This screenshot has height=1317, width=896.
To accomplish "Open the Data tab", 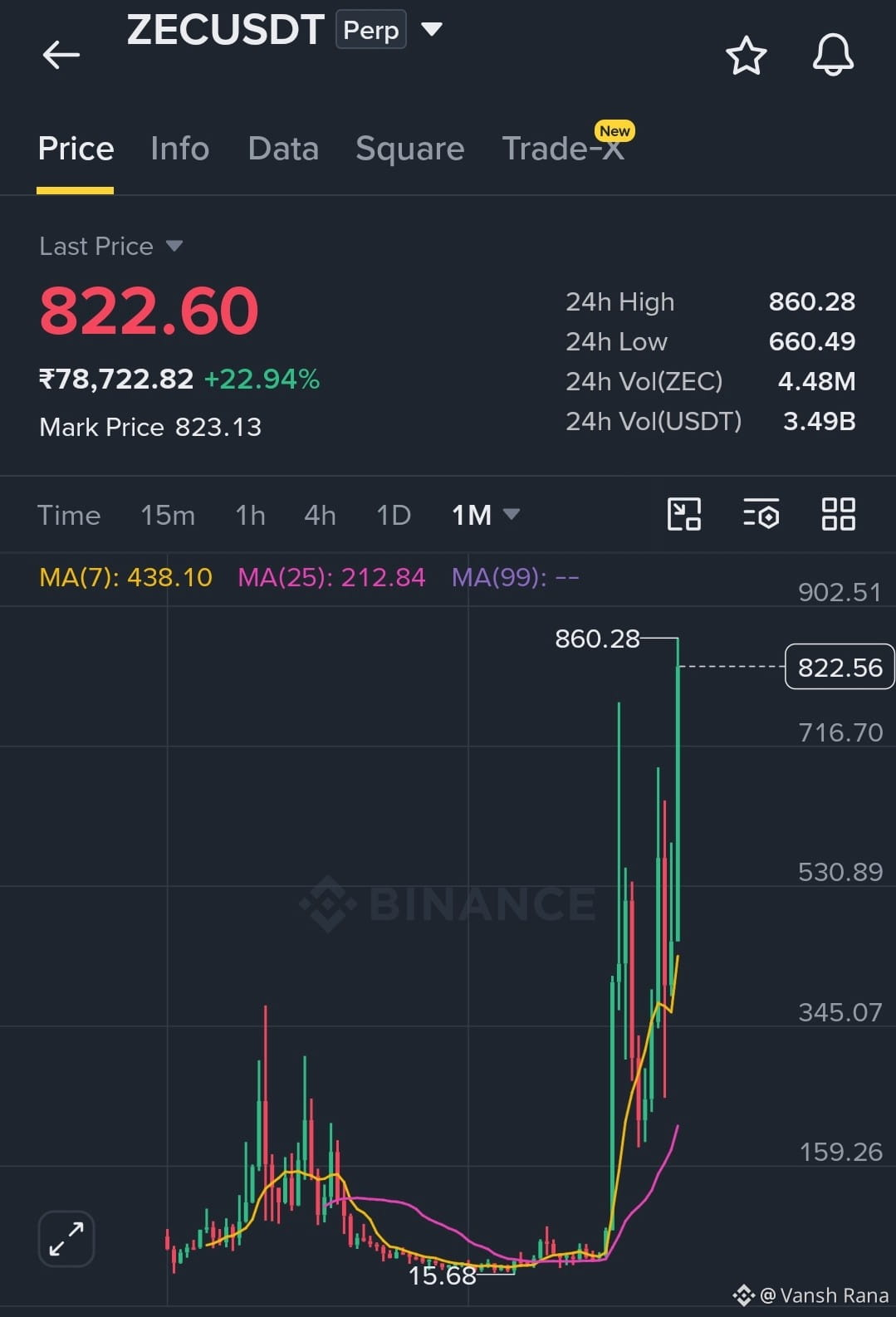I will [283, 149].
